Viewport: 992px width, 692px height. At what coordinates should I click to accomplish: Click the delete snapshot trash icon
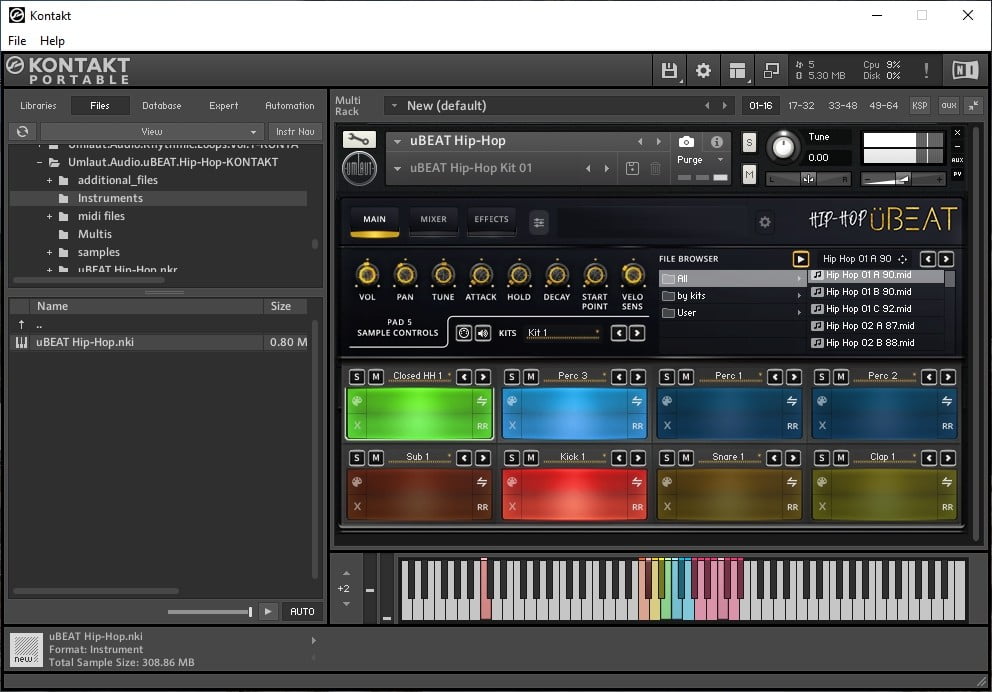[x=655, y=168]
